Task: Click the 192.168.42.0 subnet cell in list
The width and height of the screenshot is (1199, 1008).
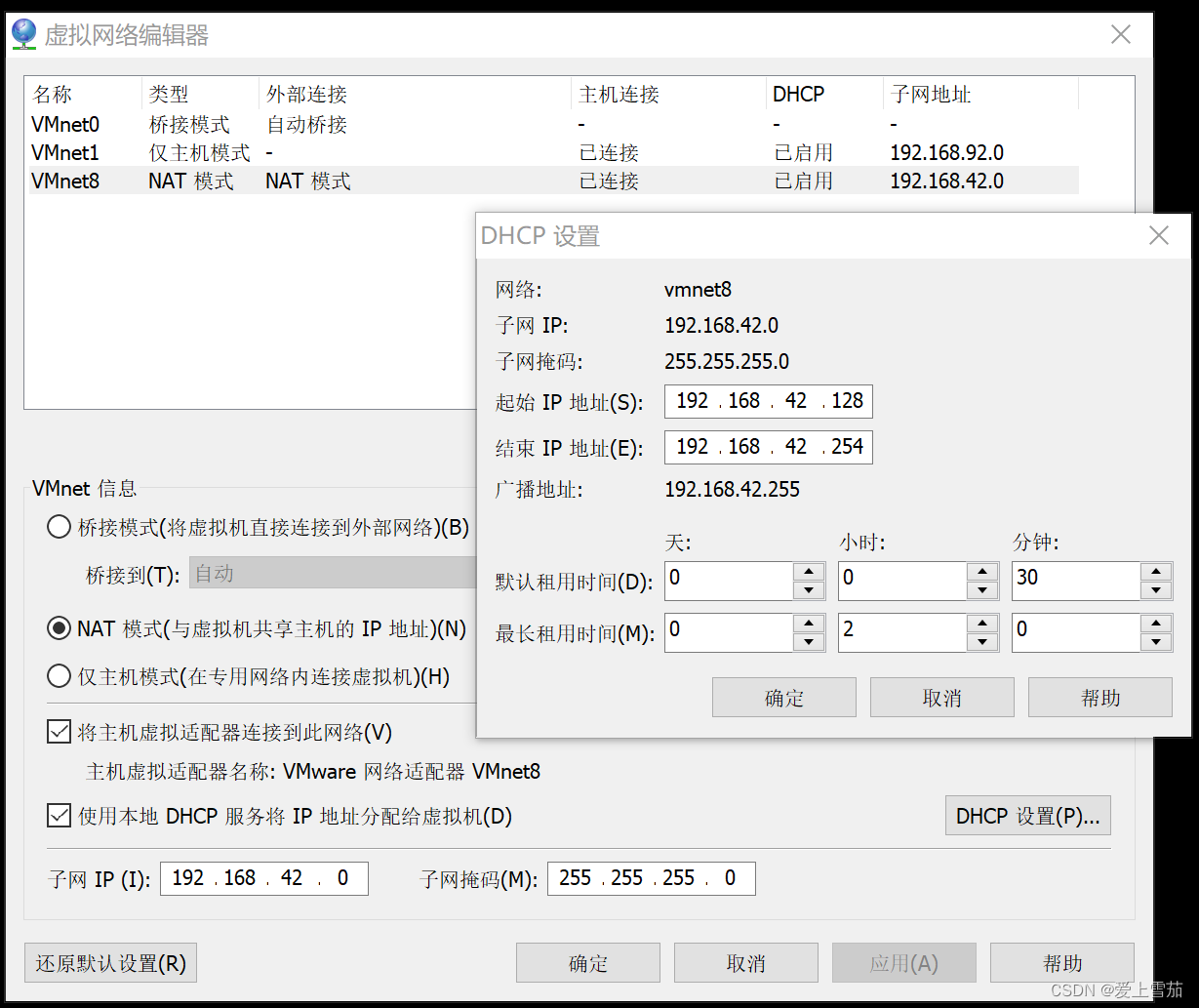Action: click(946, 181)
